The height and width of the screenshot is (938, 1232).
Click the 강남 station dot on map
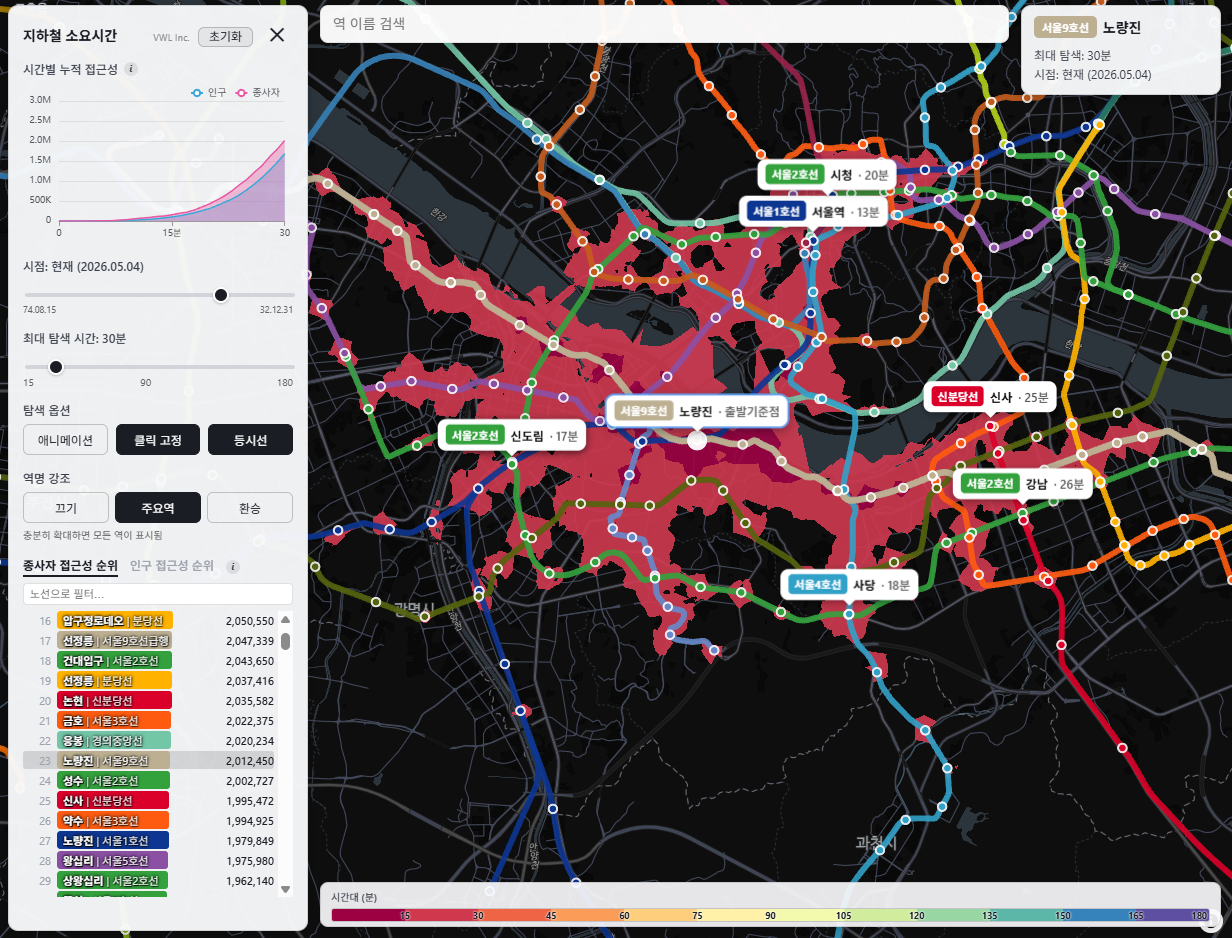click(x=1022, y=518)
